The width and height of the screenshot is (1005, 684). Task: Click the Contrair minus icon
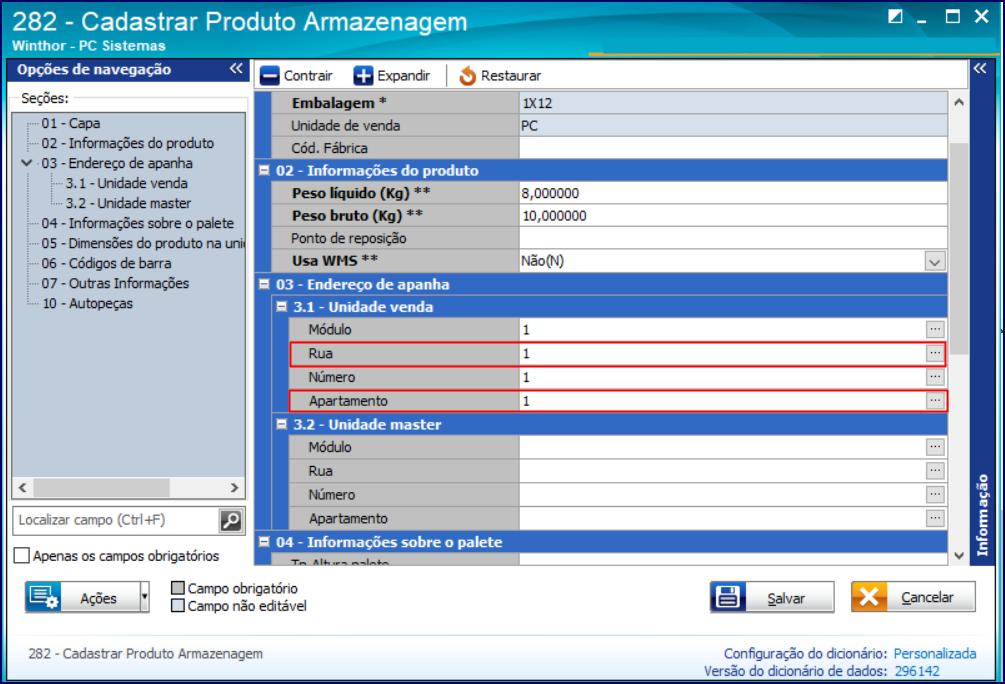[269, 76]
